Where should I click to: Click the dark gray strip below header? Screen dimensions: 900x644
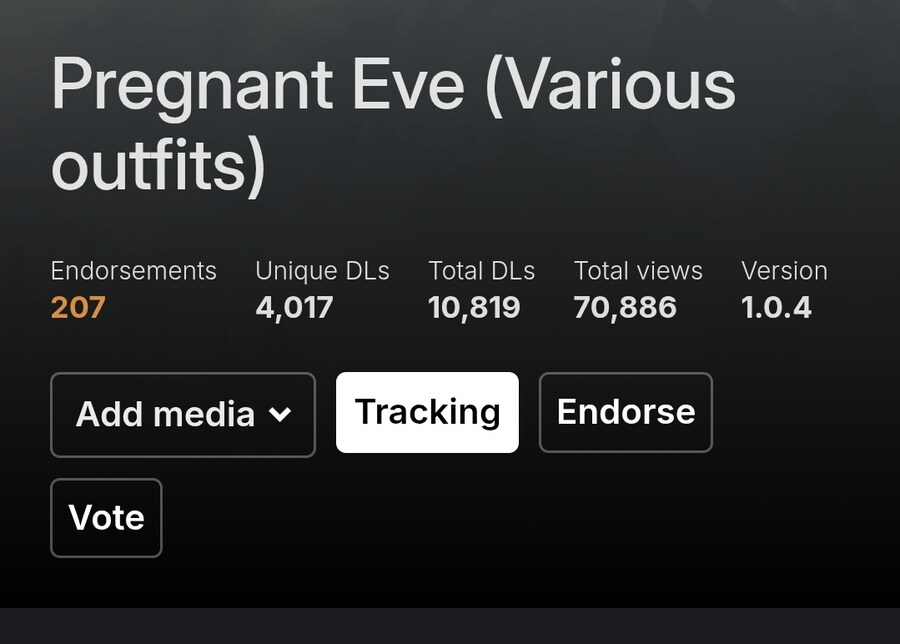450,626
